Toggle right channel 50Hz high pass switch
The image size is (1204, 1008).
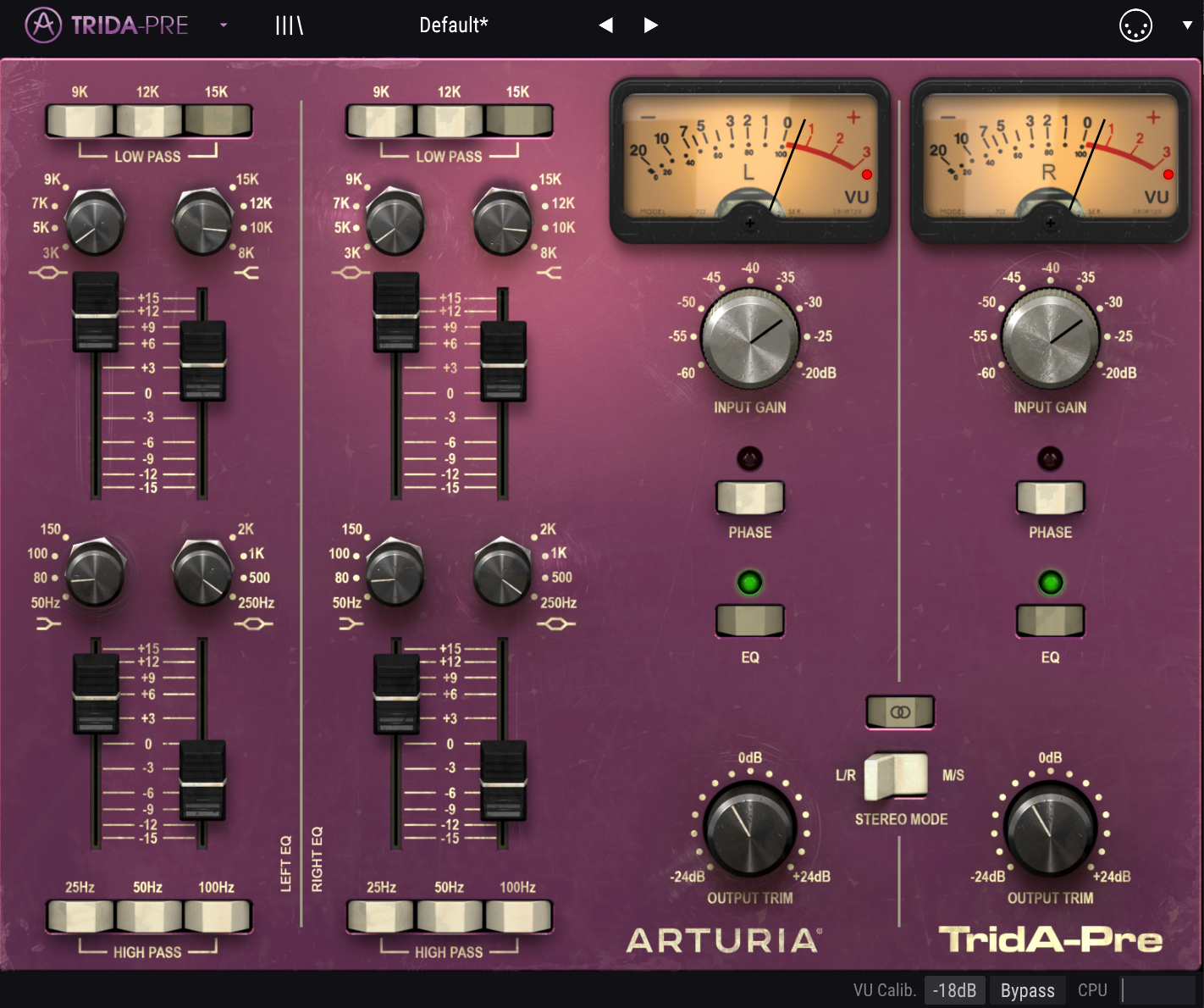[450, 917]
